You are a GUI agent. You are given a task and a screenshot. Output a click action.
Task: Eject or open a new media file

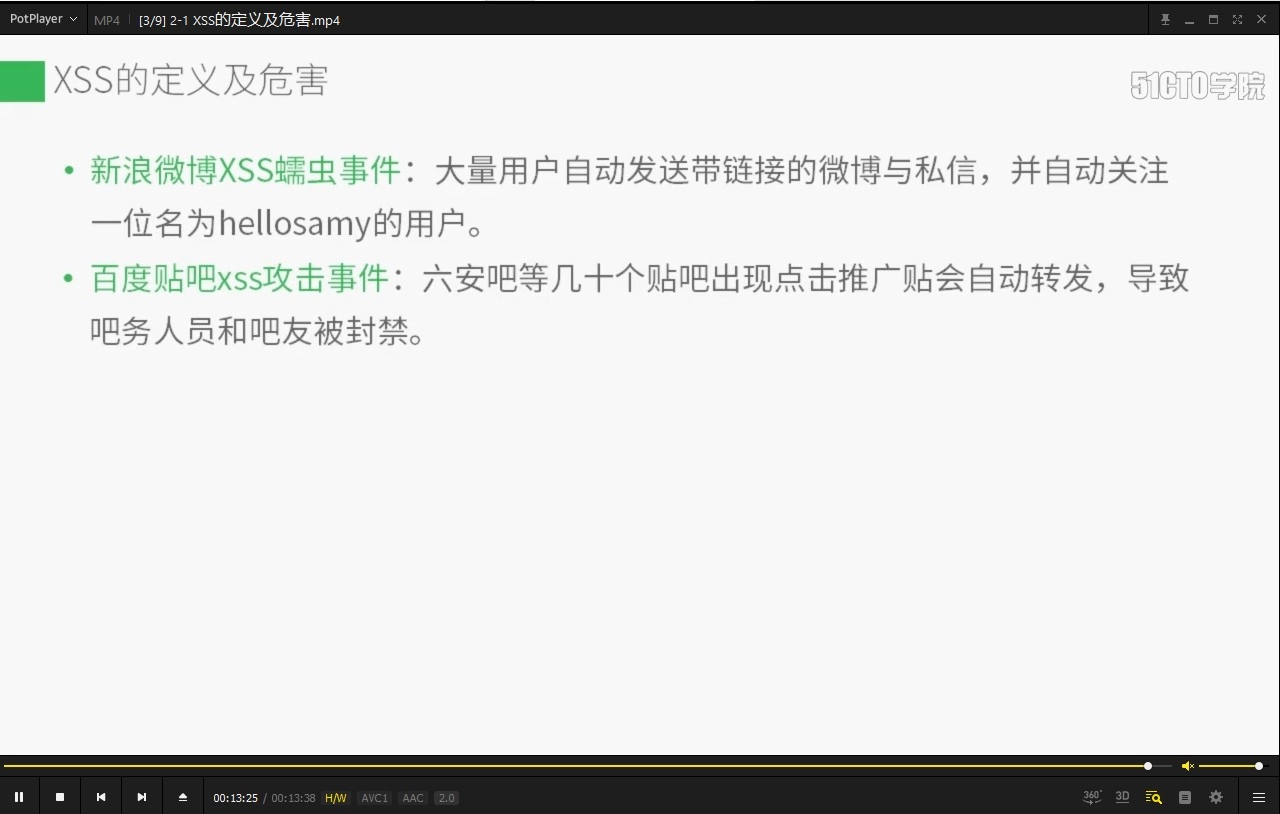click(x=182, y=797)
